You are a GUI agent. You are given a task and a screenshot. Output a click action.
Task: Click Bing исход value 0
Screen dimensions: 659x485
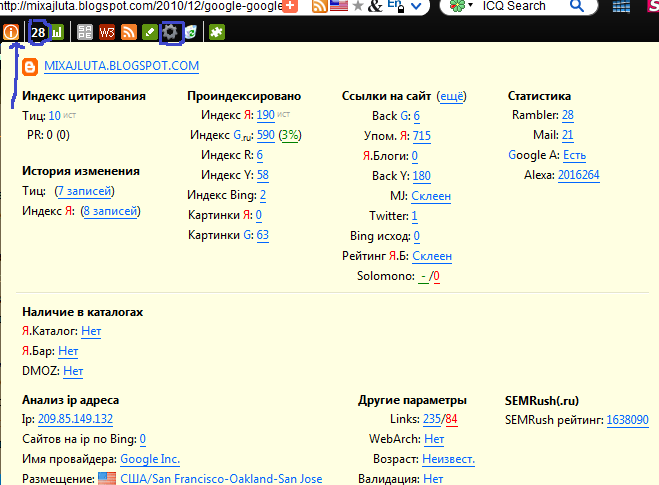click(416, 236)
